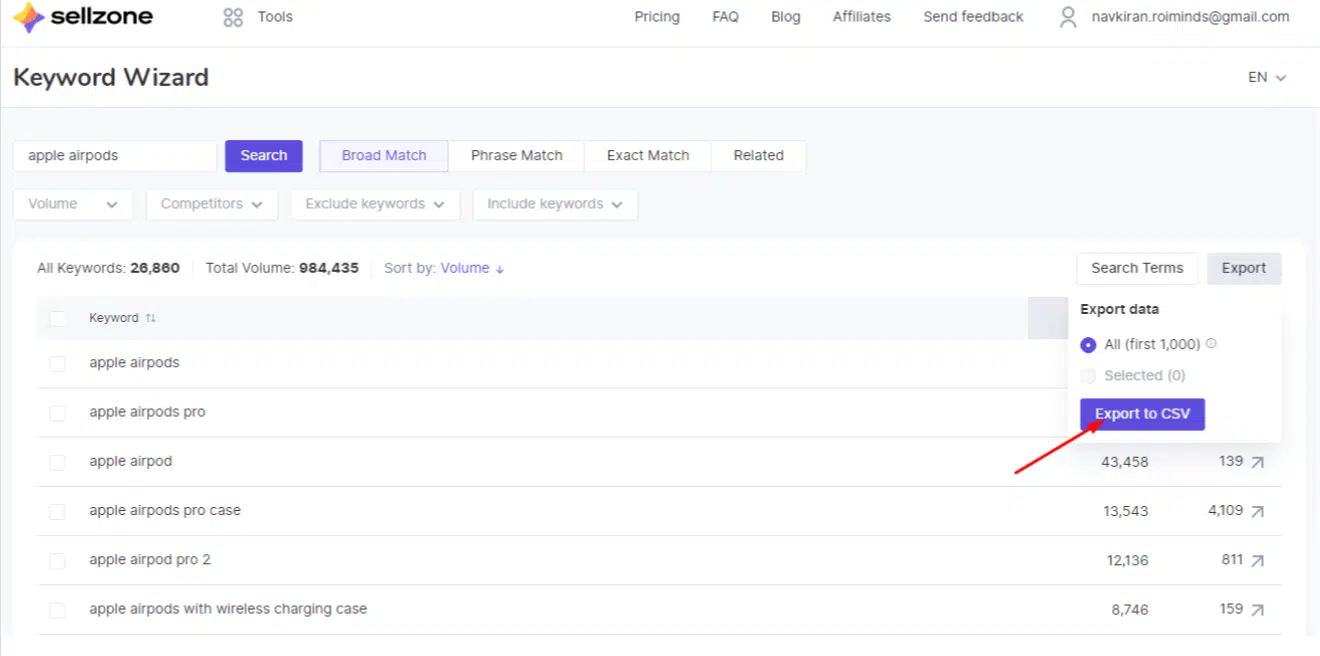1320x656 pixels.
Task: Open external link arrow for wireless charging case row
Action: pyautogui.click(x=1257, y=609)
